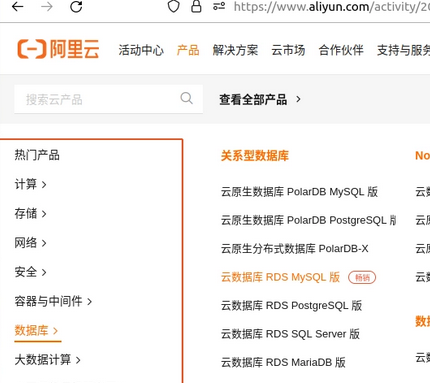430x383 pixels.
Task: Click 查看全部产品 link
Action: (x=253, y=99)
